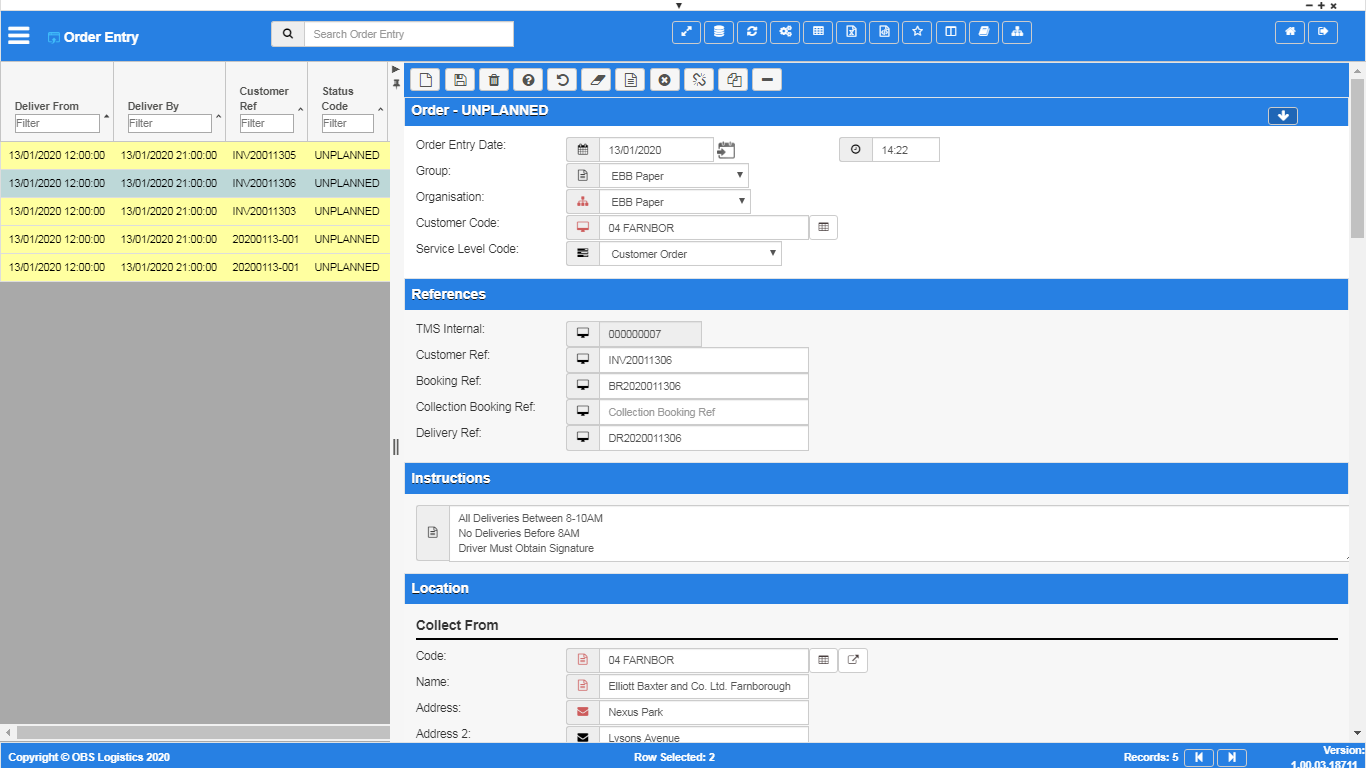1366x769 pixels.
Task: Click the Customer Ref filter field
Action: 267,123
